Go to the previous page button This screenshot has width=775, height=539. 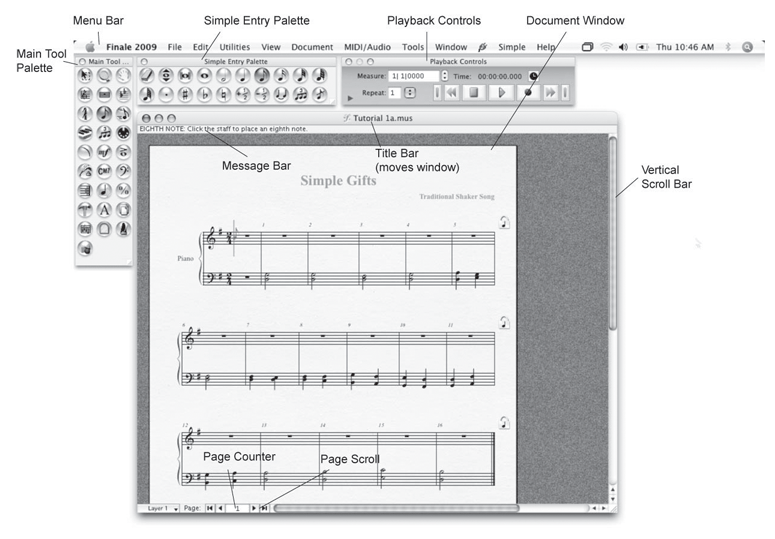click(220, 508)
